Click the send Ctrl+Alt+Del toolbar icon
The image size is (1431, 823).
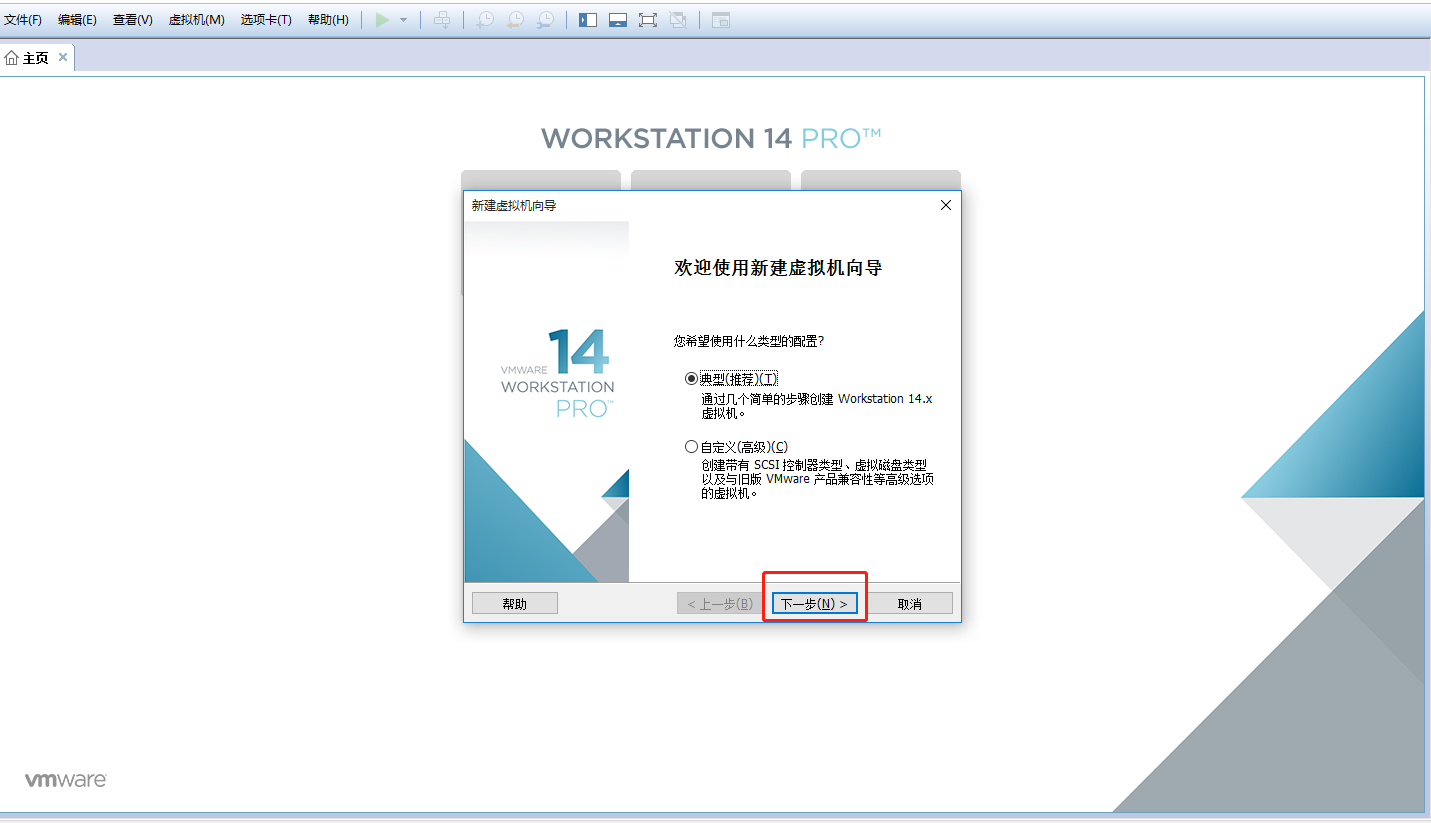pos(442,20)
